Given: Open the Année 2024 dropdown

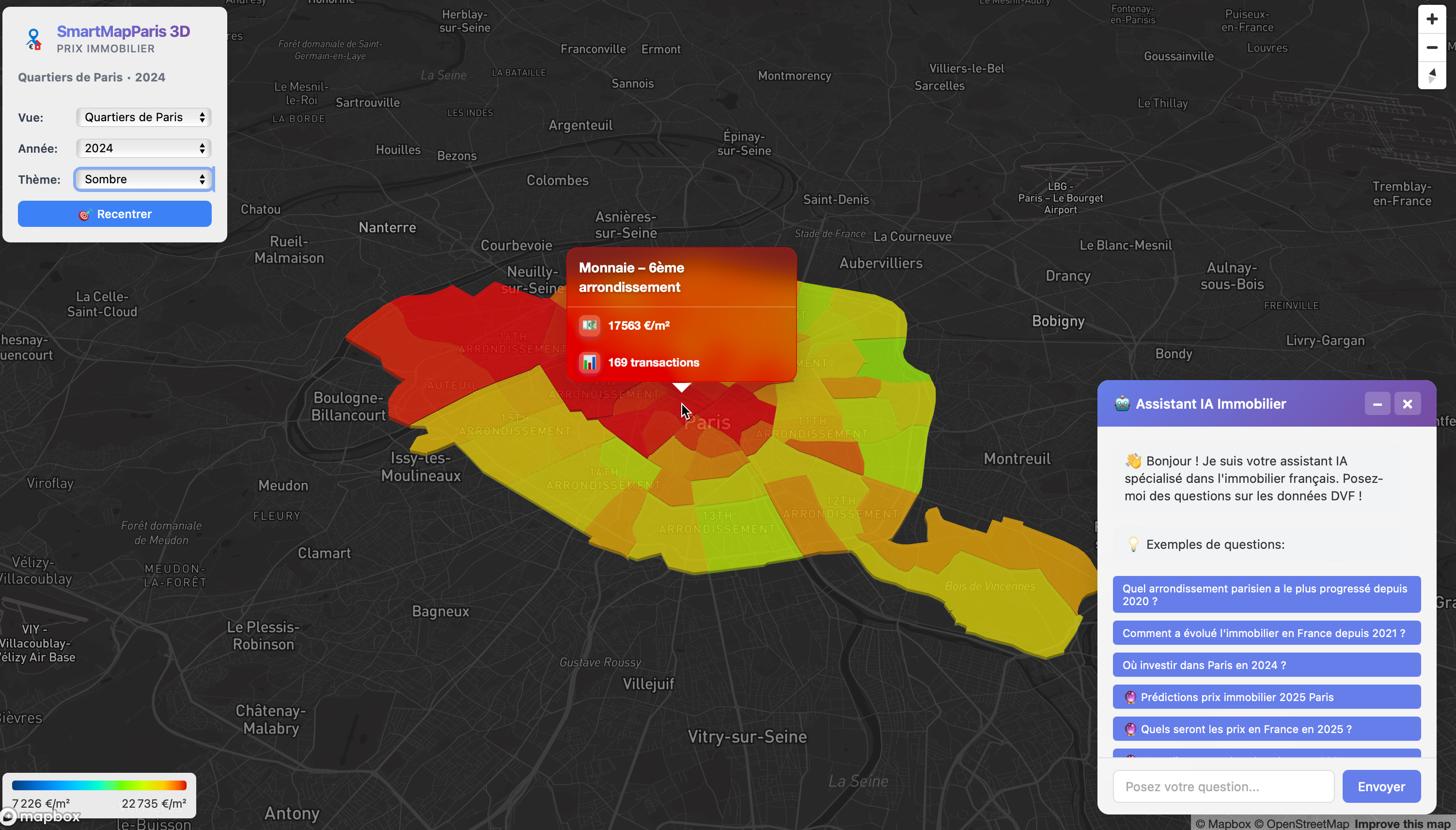Looking at the screenshot, I should click(x=143, y=148).
